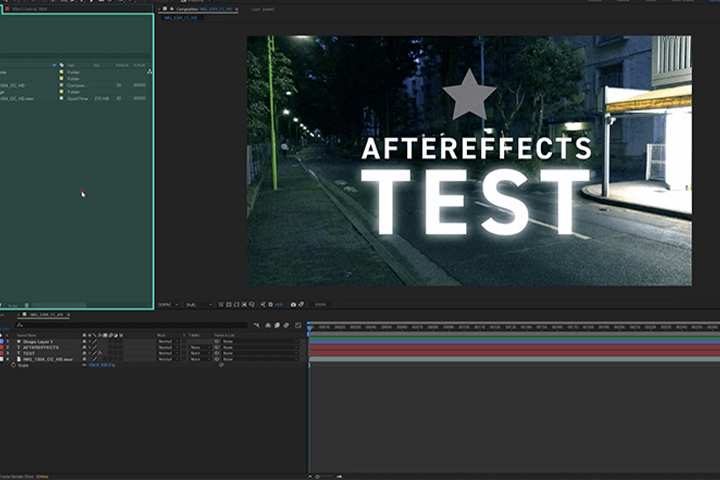Toggle the Motion Blur enable icon

pyautogui.click(x=286, y=325)
